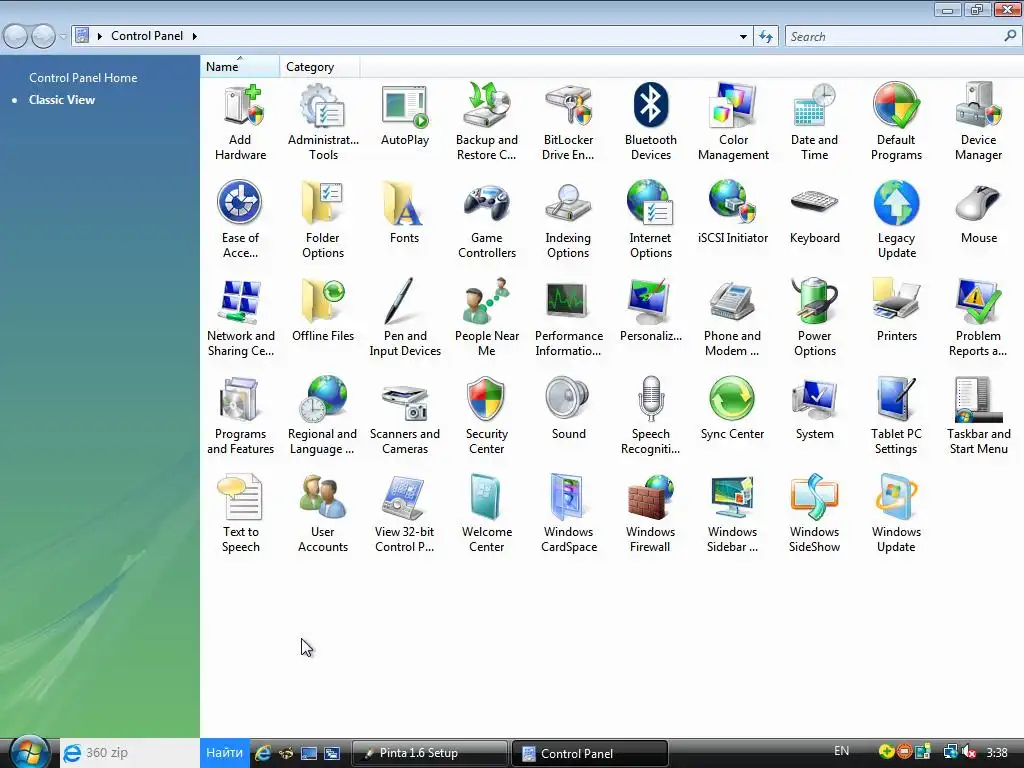1024x768 pixels.
Task: Open Phone and Modem Options
Action: (x=732, y=317)
